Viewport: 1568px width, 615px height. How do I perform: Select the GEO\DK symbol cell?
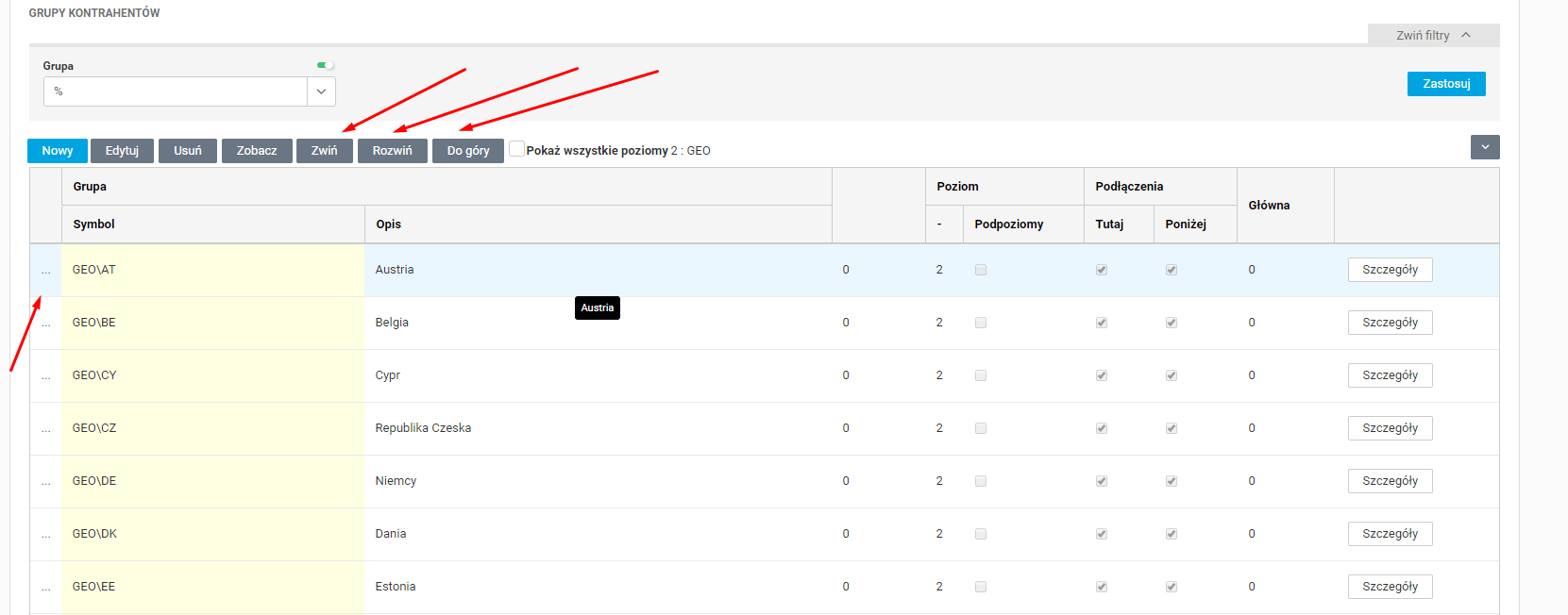[213, 534]
